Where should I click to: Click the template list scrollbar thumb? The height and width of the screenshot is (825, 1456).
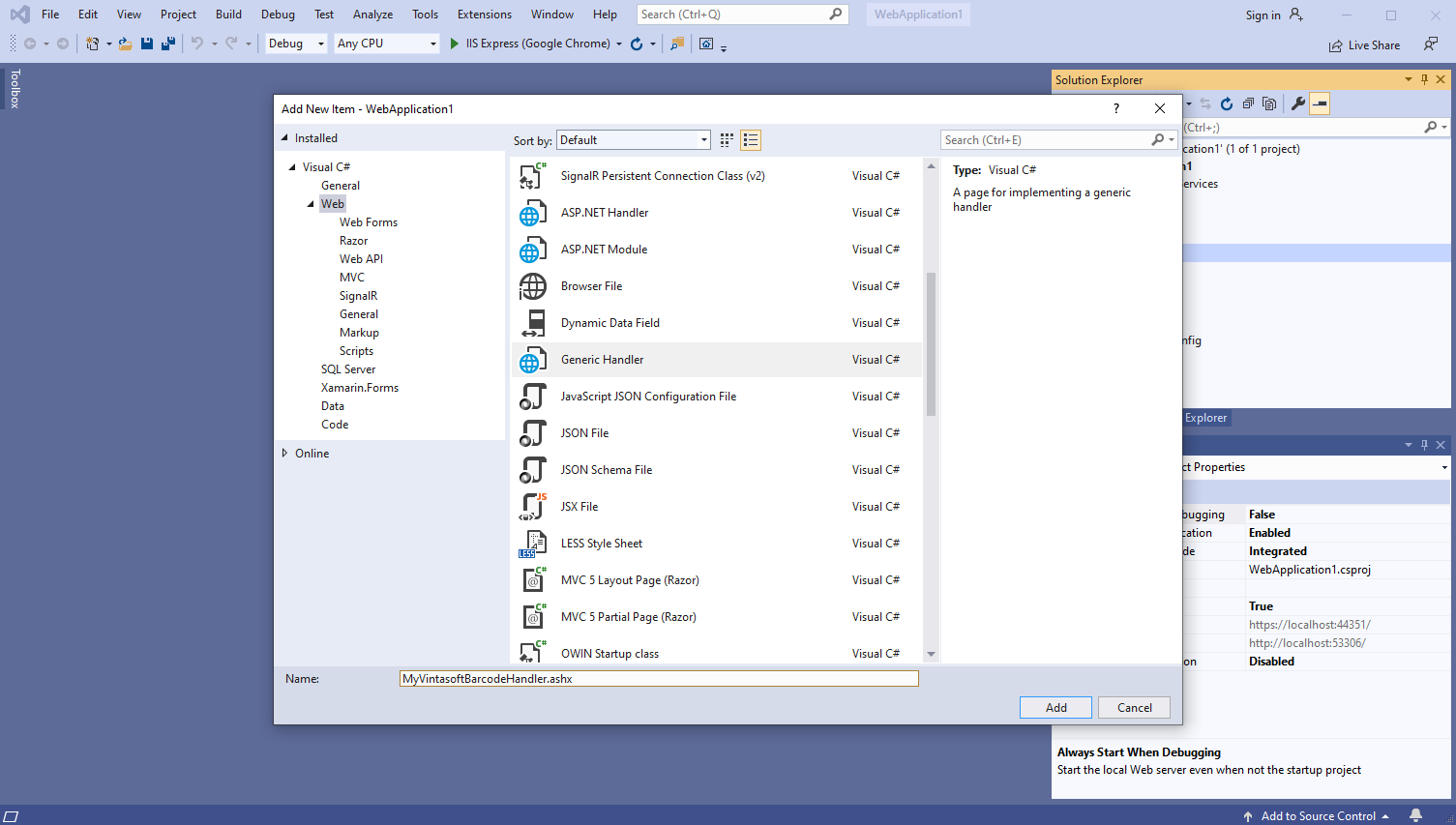931,343
